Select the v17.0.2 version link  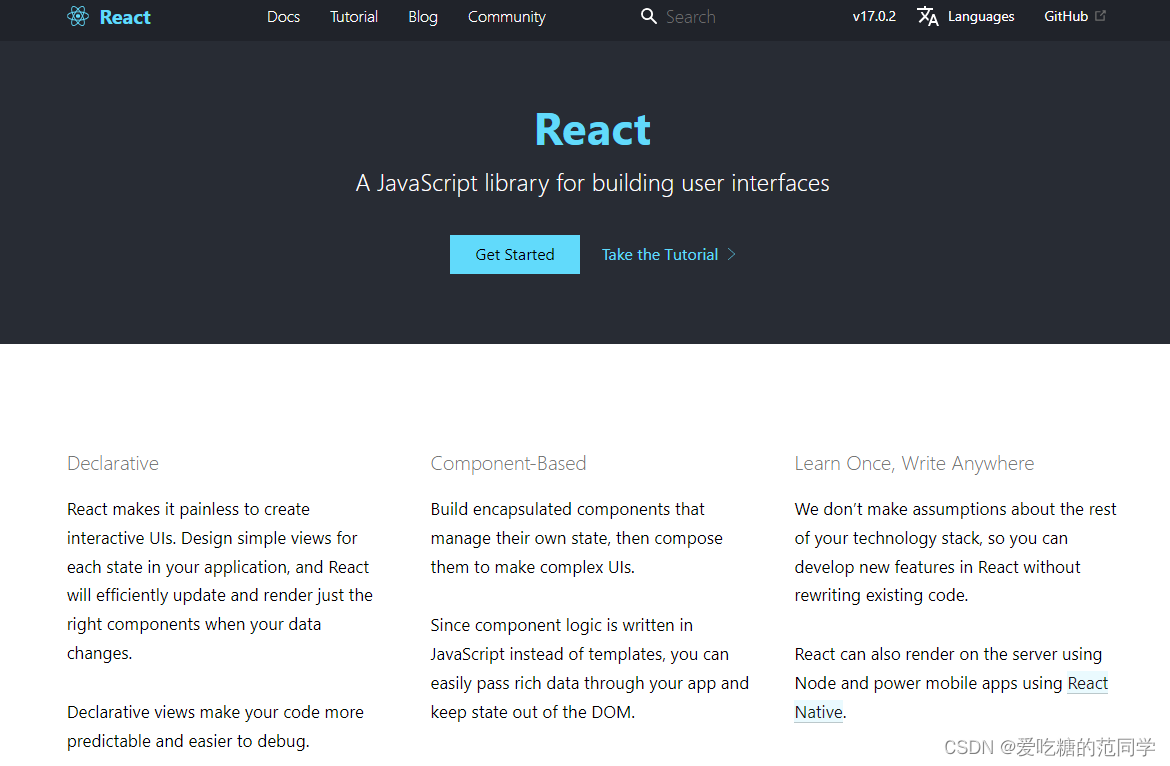pyautogui.click(x=874, y=16)
